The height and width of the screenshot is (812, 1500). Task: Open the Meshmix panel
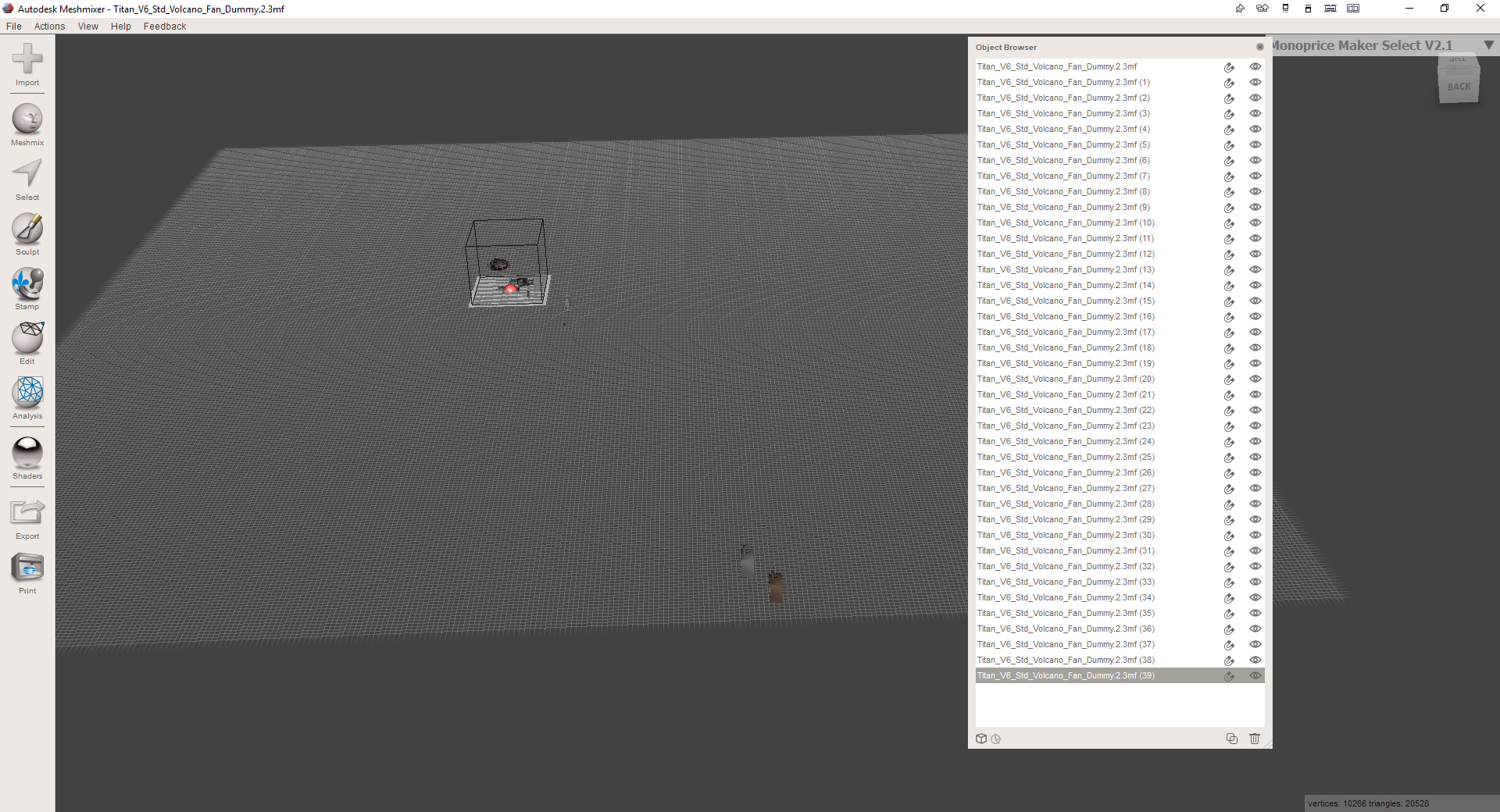(x=27, y=124)
